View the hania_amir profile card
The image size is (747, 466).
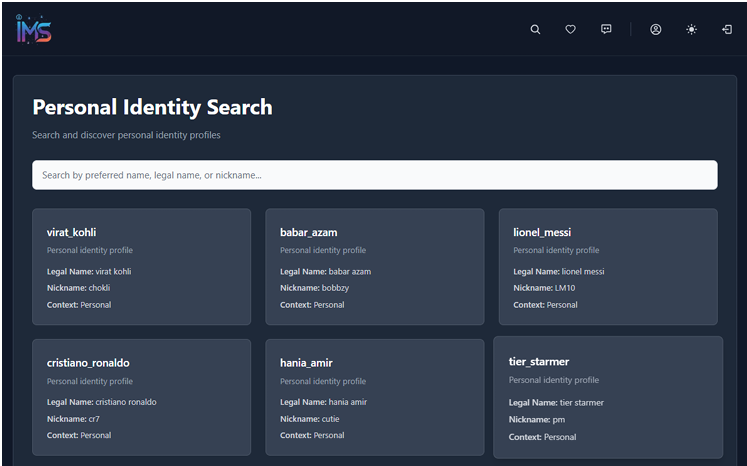(374, 397)
